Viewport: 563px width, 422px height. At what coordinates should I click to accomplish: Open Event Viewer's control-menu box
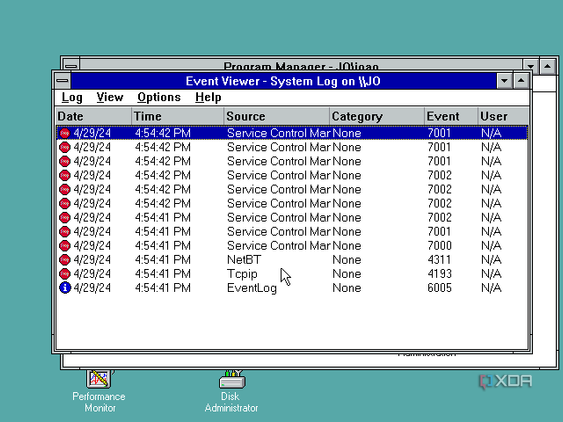[62, 81]
